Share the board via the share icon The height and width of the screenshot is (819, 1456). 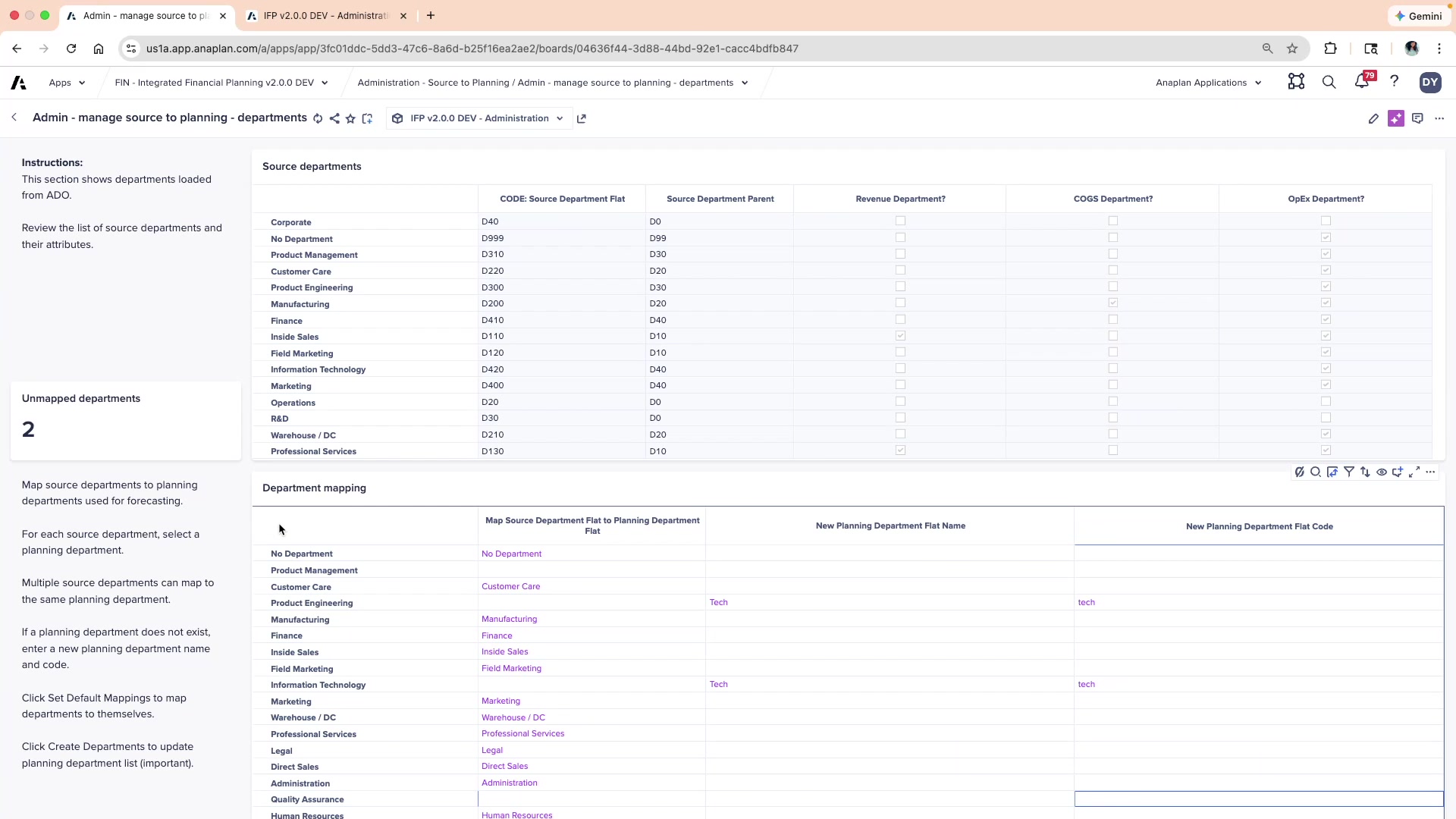334,118
